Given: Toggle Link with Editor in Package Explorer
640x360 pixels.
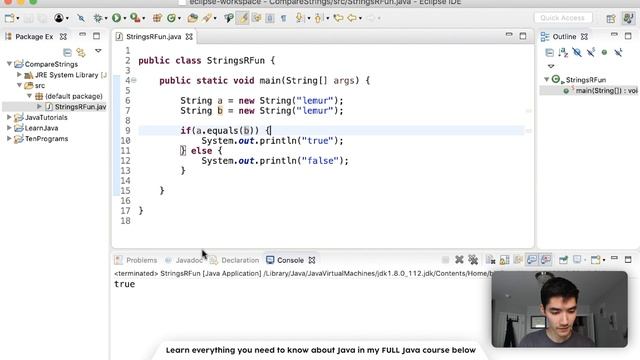Looking at the screenshot, I should click(x=81, y=52).
